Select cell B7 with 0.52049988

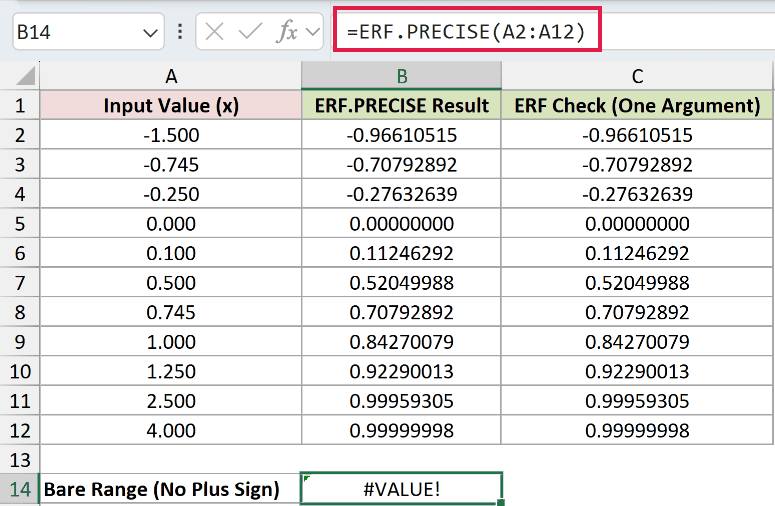(x=401, y=283)
